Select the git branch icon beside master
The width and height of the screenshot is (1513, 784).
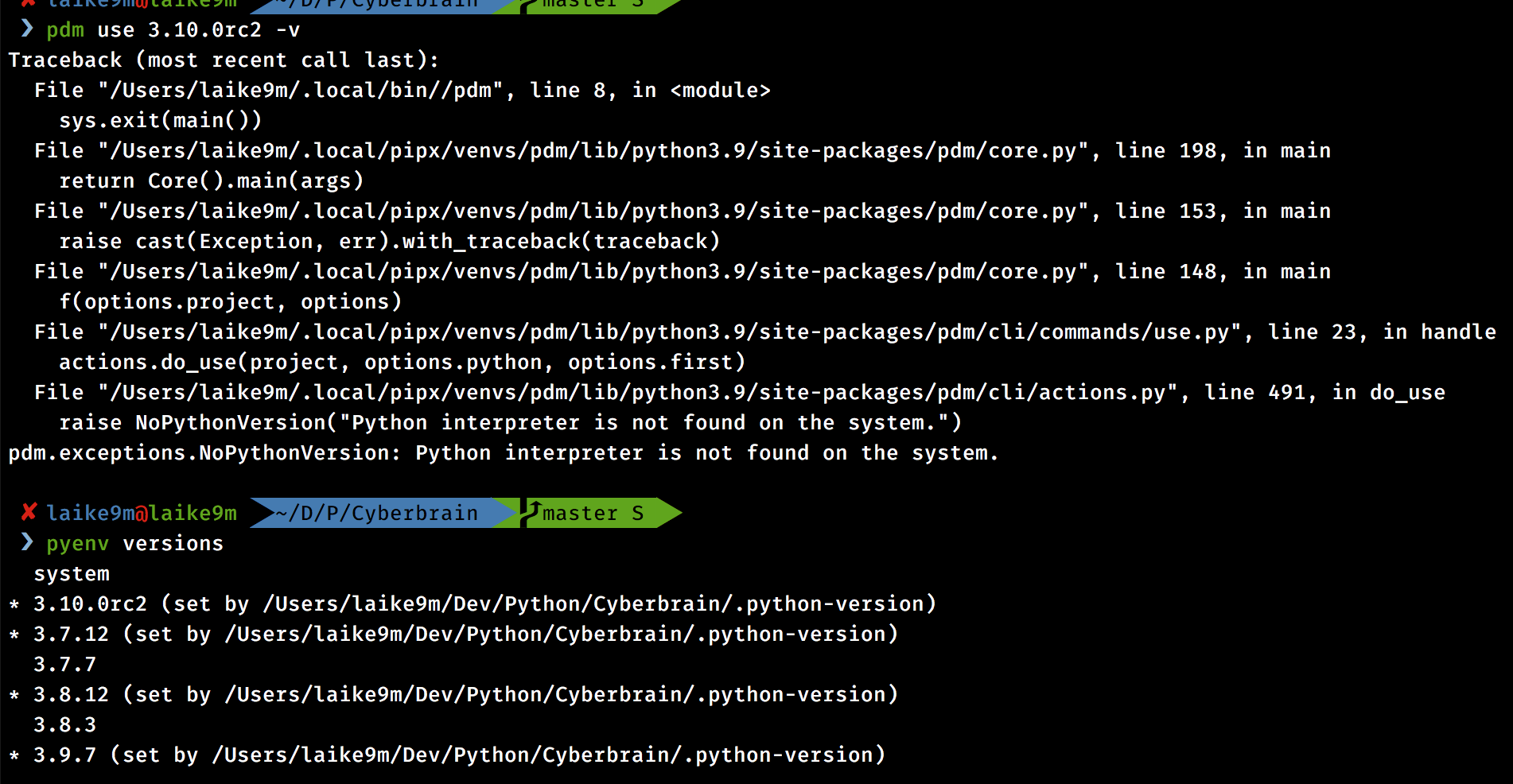[531, 512]
